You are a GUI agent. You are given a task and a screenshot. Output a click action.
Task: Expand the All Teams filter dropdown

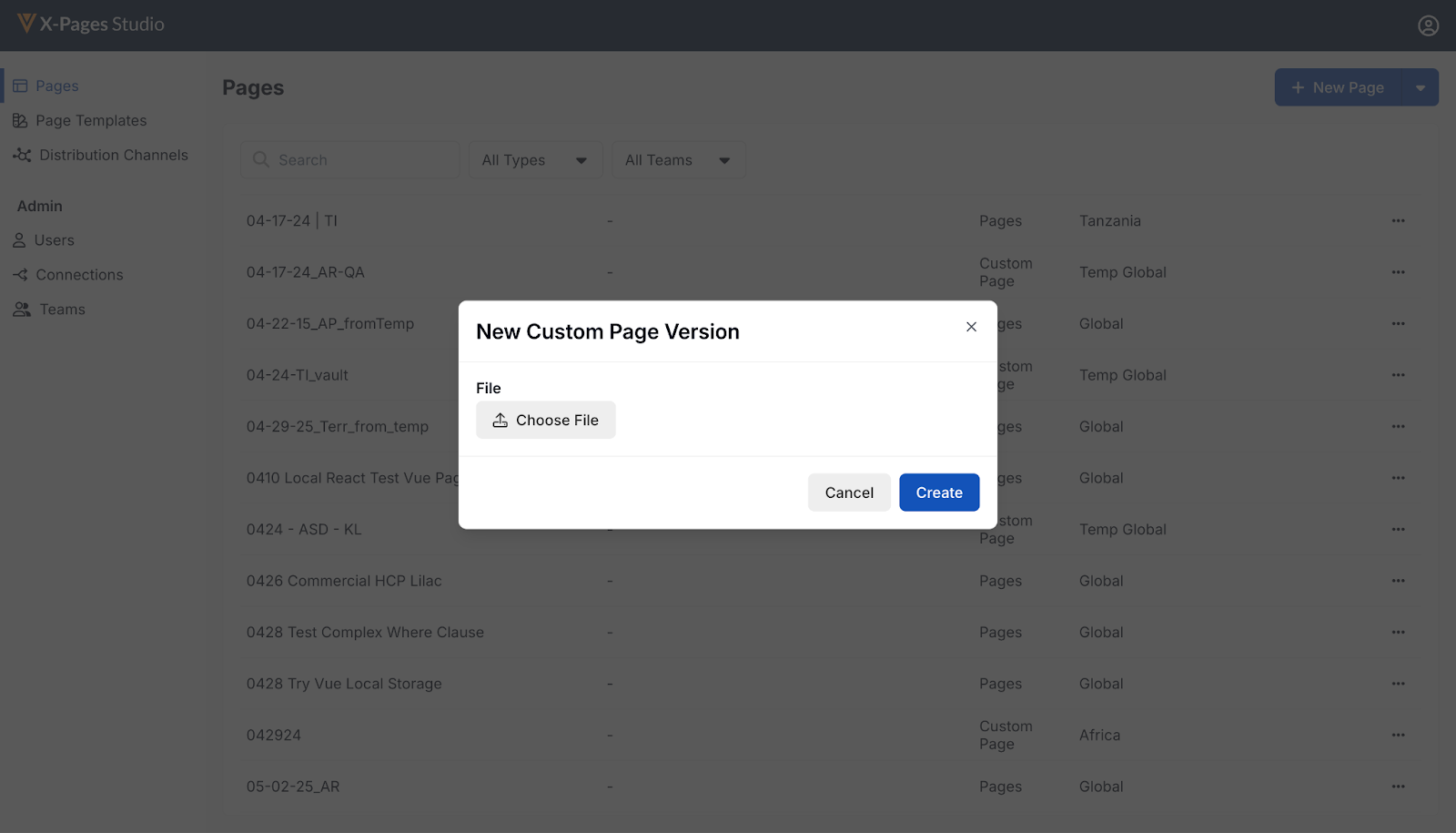tap(678, 160)
